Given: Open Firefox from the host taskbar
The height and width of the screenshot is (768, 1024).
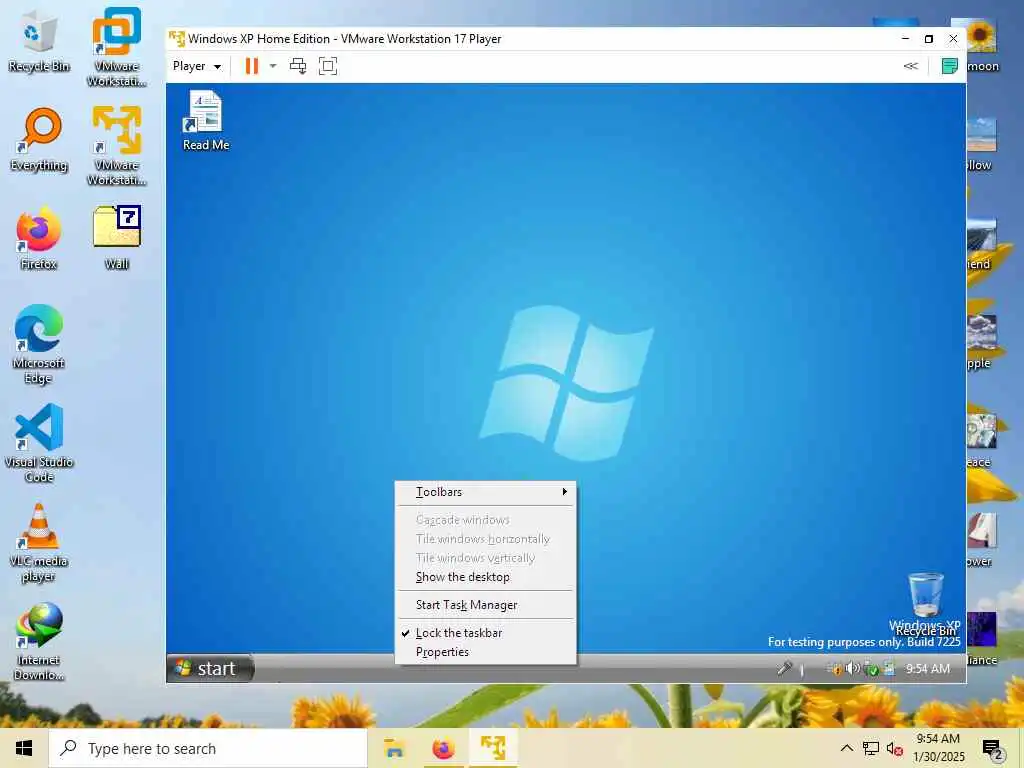Looking at the screenshot, I should [x=443, y=748].
